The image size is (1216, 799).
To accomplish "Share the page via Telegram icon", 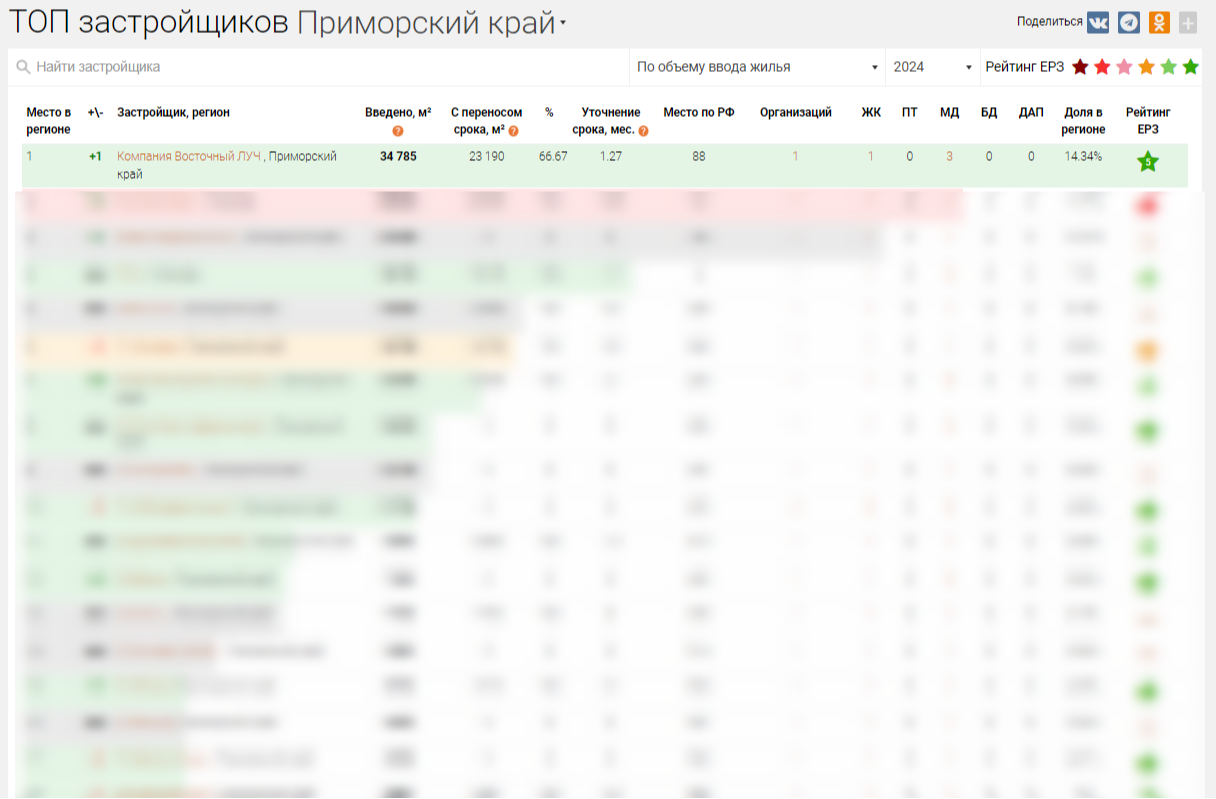I will pos(1129,22).
